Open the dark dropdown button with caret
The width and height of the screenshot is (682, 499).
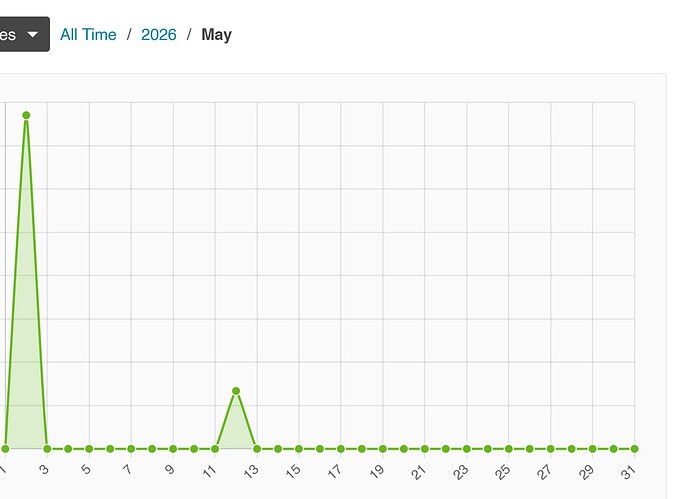click(24, 34)
